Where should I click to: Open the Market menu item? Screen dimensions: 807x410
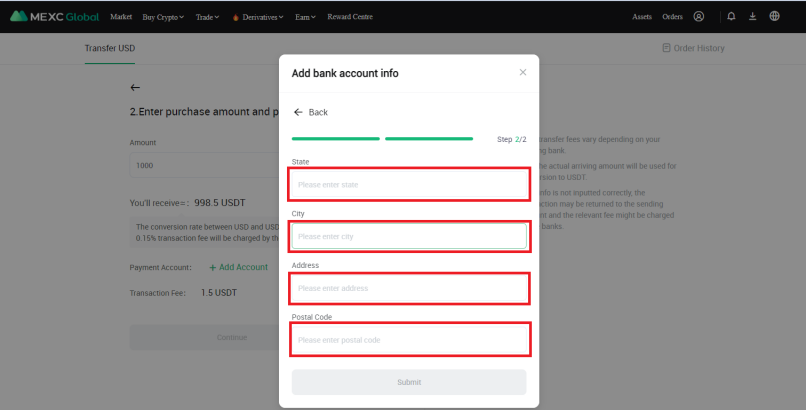(121, 17)
